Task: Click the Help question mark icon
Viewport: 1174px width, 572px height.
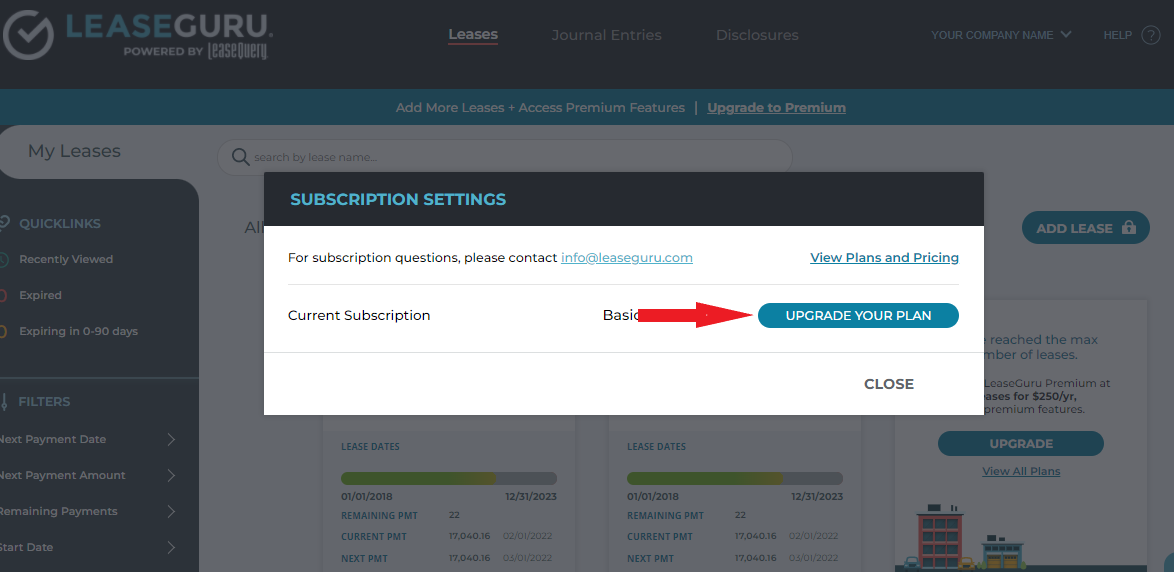Action: (1151, 35)
